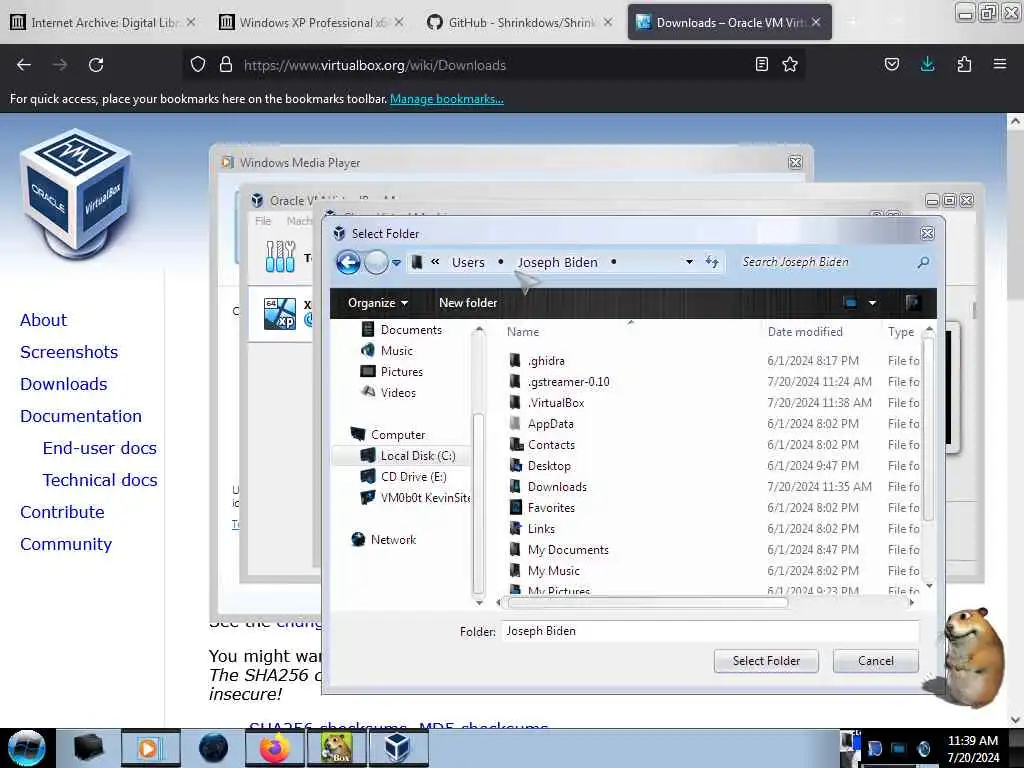Select the My Music folder
This screenshot has height=768, width=1024.
(x=554, y=571)
